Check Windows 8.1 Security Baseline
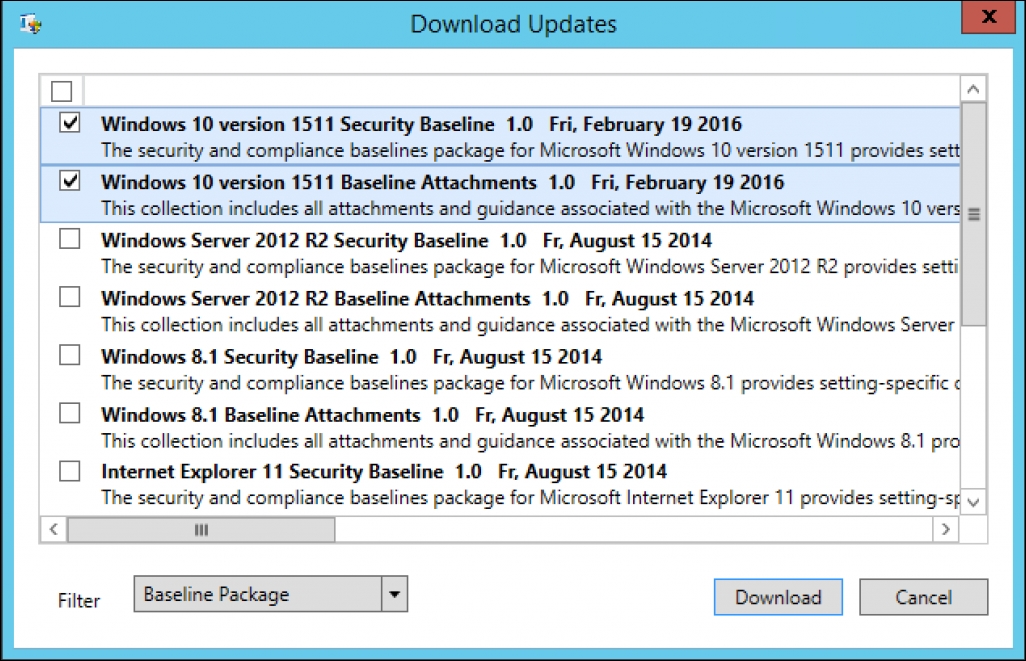 pyautogui.click(x=70, y=355)
